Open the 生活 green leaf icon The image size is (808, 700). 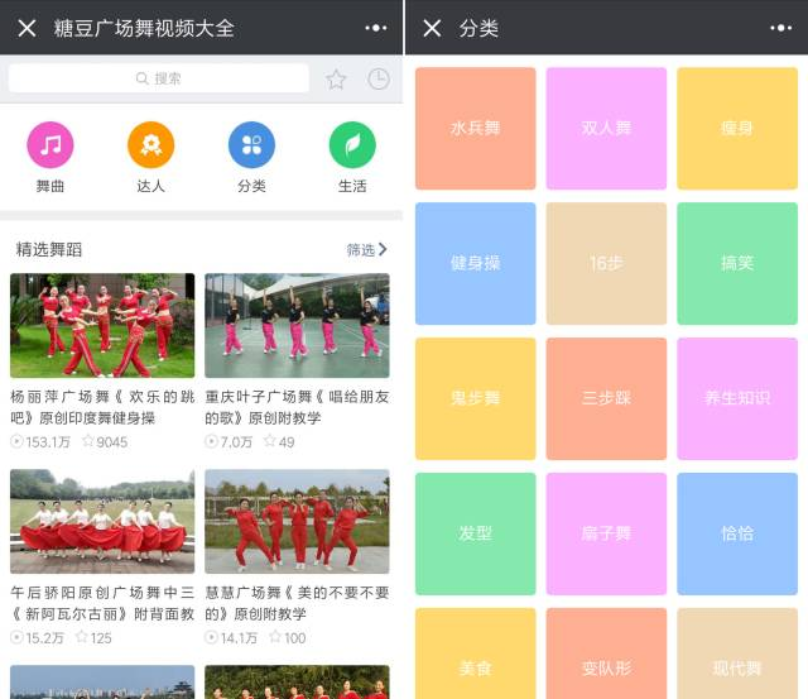pos(352,145)
